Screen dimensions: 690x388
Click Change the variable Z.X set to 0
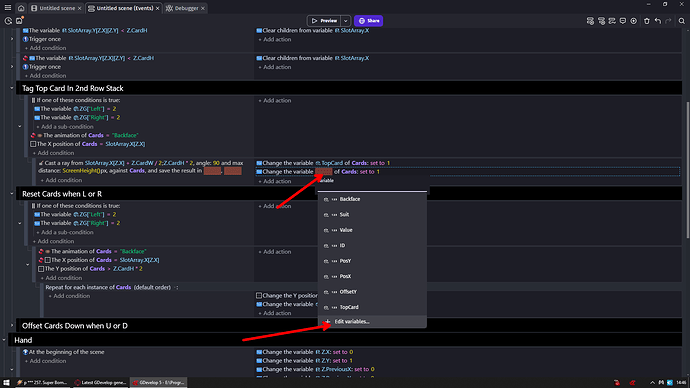[x=305, y=352]
